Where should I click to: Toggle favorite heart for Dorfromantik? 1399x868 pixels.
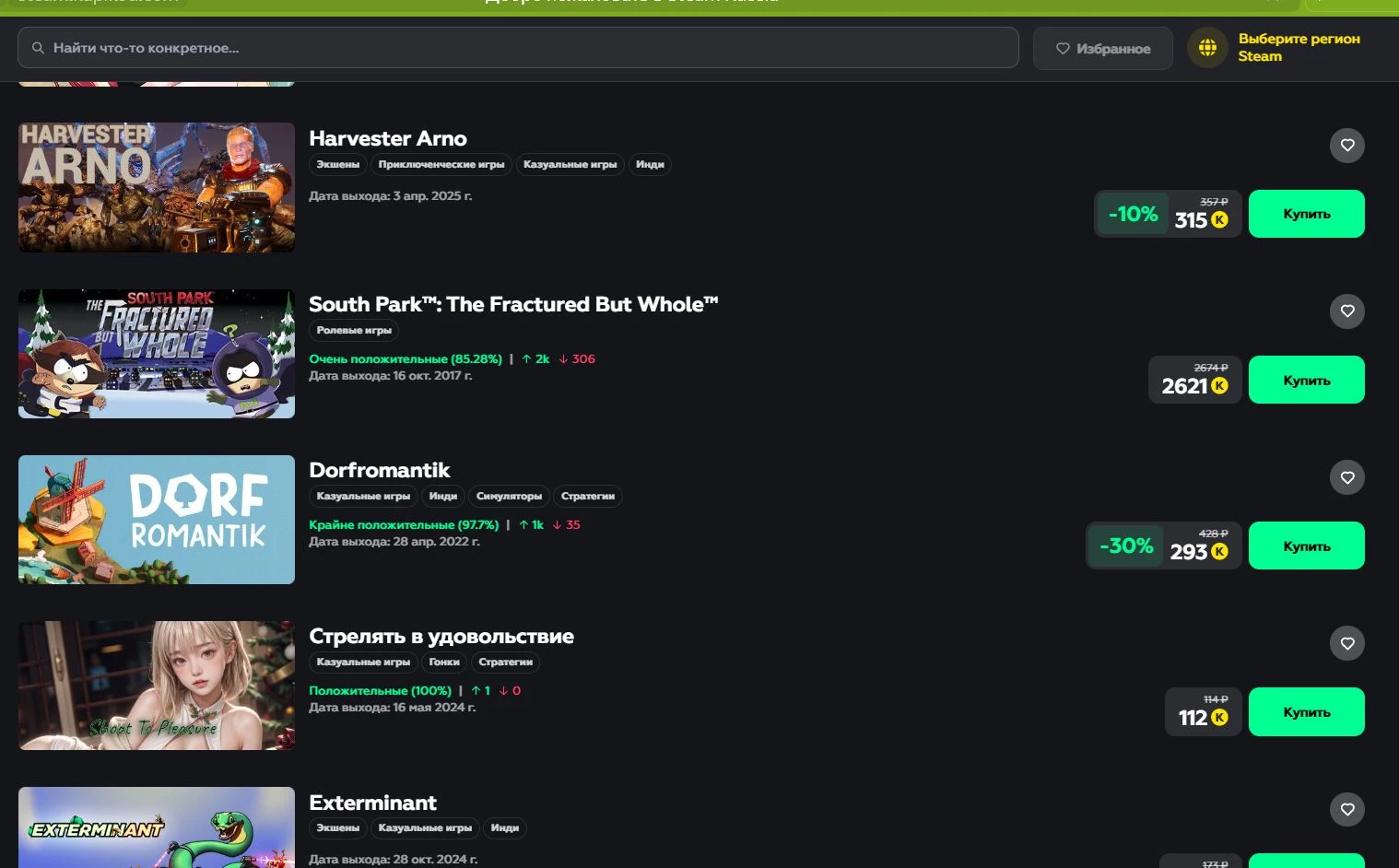[1346, 477]
